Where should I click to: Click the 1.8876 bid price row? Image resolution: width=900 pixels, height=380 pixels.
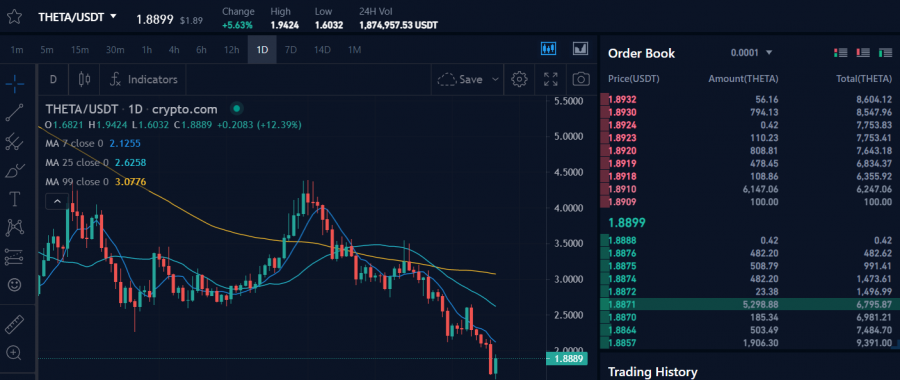pos(750,253)
